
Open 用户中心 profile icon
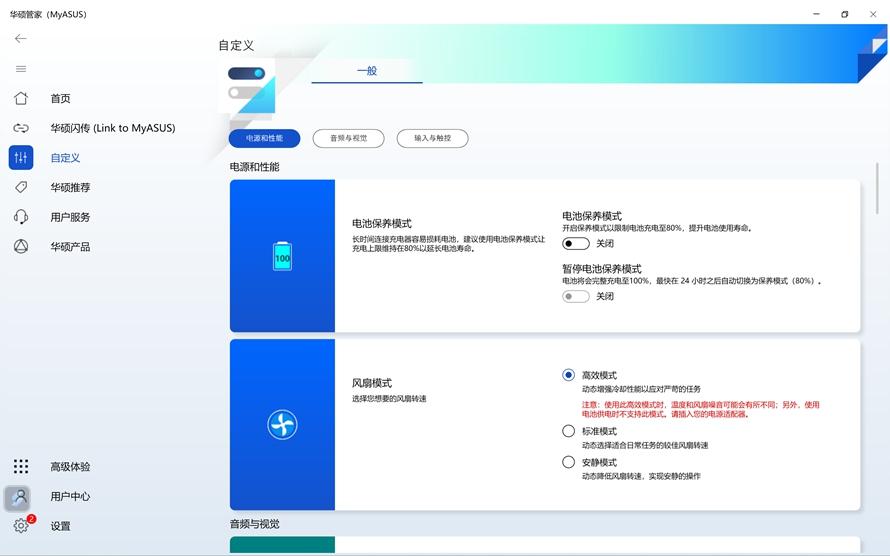[20, 497]
